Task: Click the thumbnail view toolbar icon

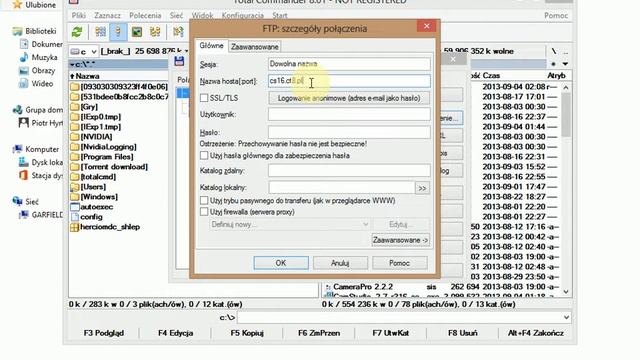Action: [x=137, y=32]
